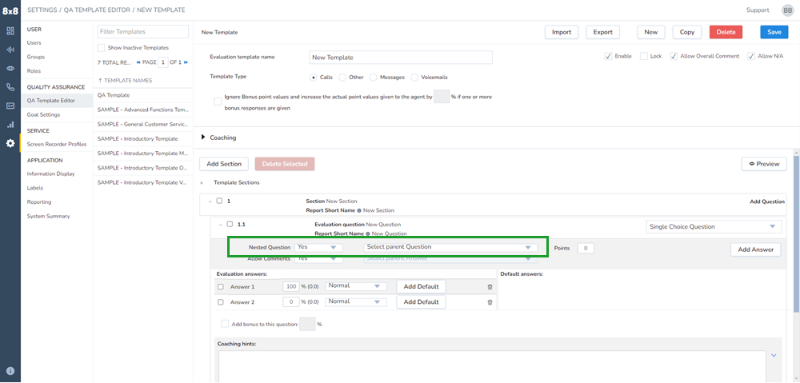The height and width of the screenshot is (383, 800).
Task: Open Answer 2 Normal dropdown
Action: [356, 302]
